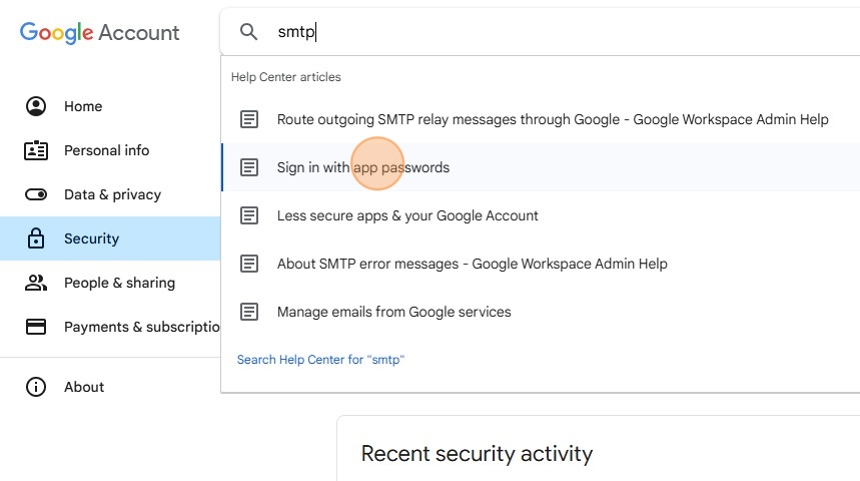The height and width of the screenshot is (481, 860).
Task: Open Less secure apps & your Google Account
Action: coord(407,215)
